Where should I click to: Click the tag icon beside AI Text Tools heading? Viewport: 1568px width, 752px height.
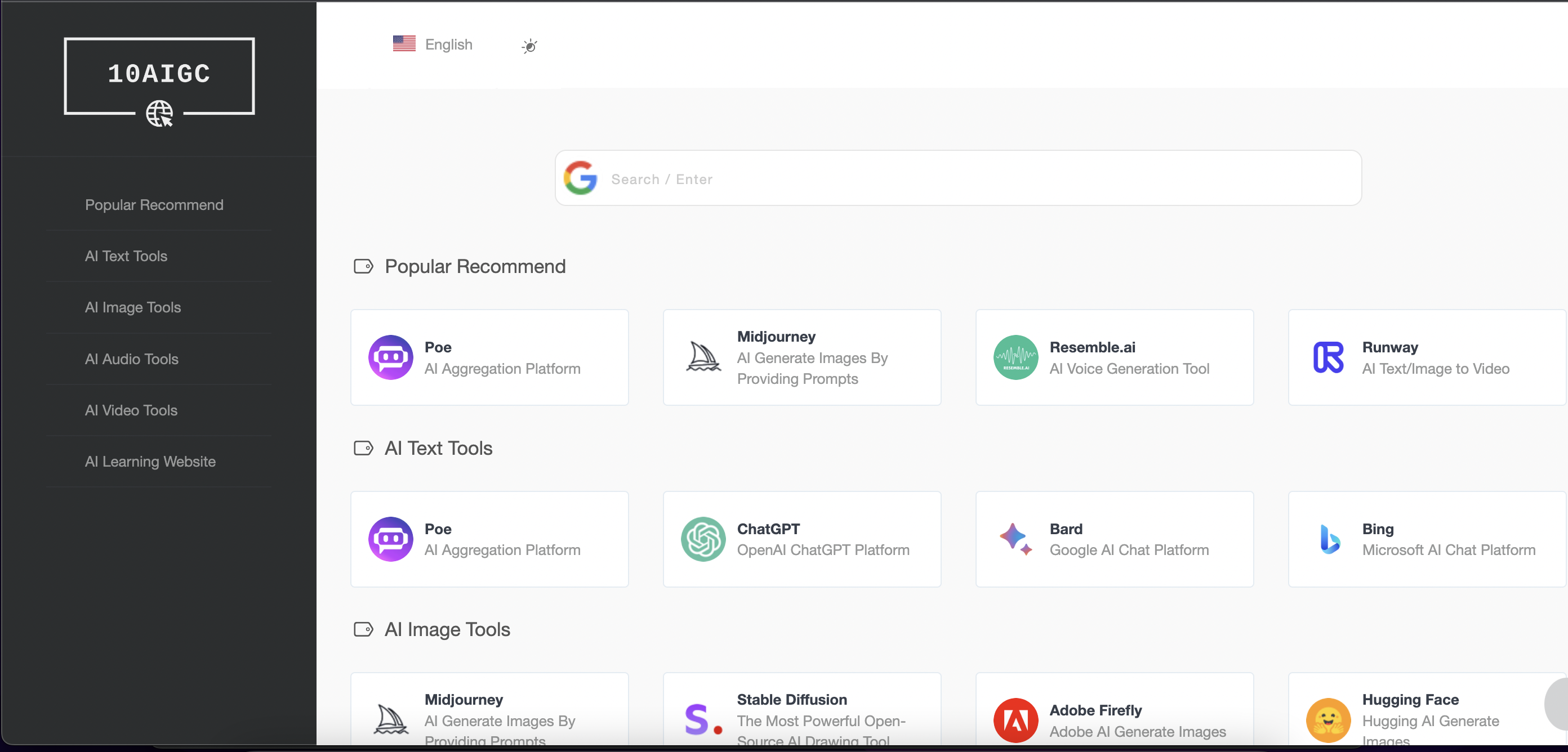point(363,449)
